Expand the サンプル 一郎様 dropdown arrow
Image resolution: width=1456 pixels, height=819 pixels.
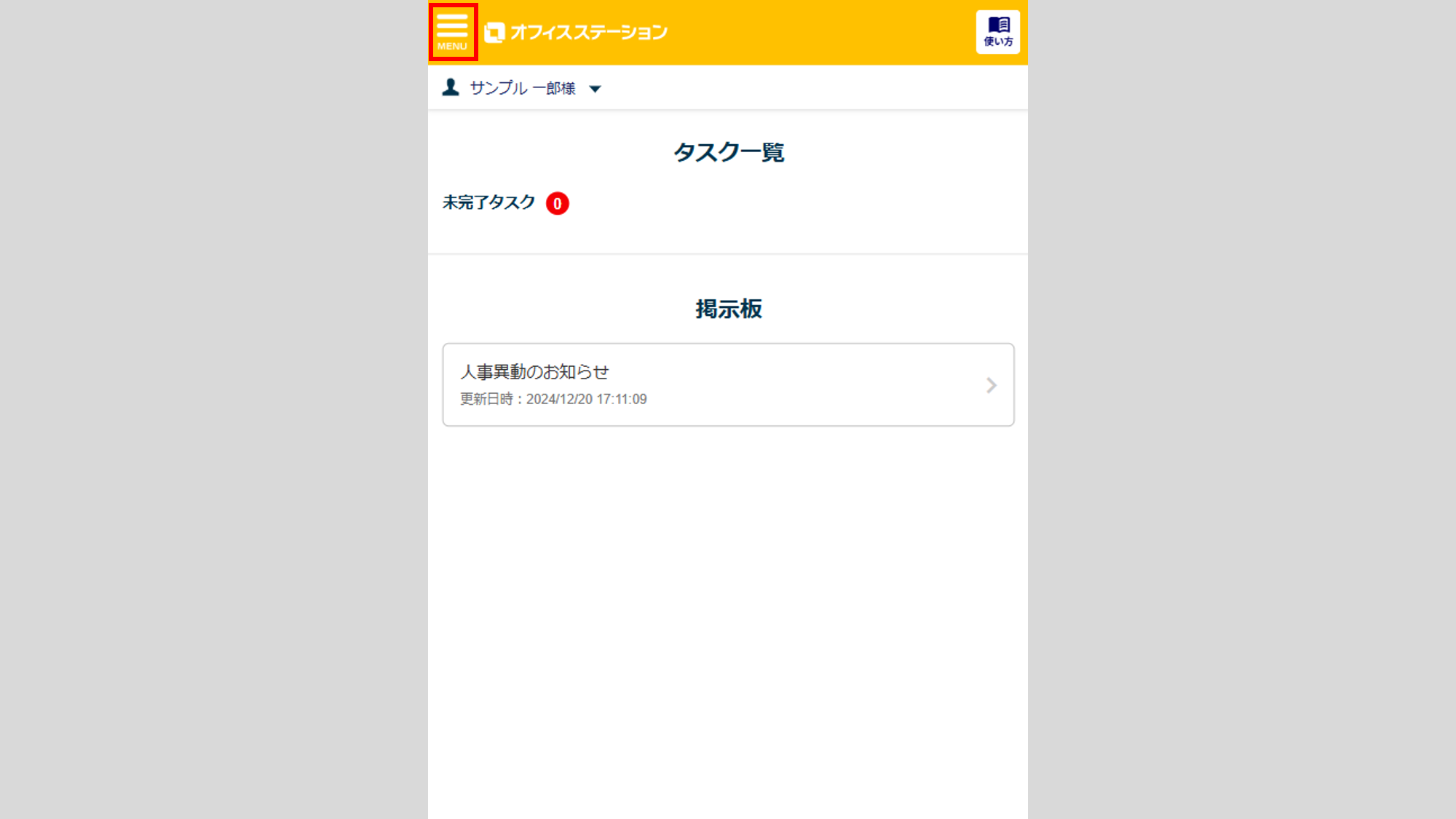[x=595, y=89]
